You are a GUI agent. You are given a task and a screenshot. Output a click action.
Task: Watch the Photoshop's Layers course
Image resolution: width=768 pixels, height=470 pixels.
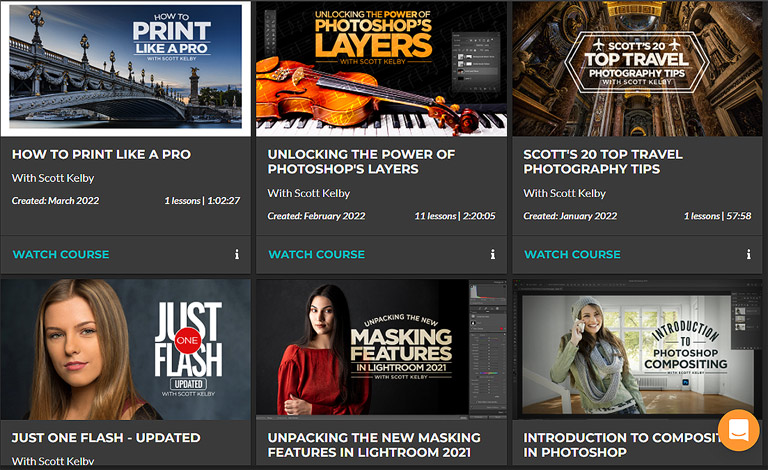pyautogui.click(x=317, y=255)
